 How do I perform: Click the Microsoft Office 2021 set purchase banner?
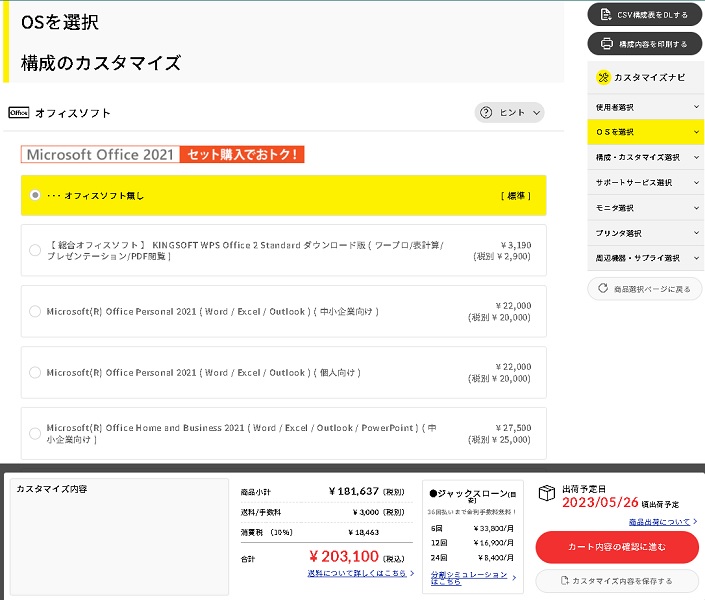(x=162, y=155)
